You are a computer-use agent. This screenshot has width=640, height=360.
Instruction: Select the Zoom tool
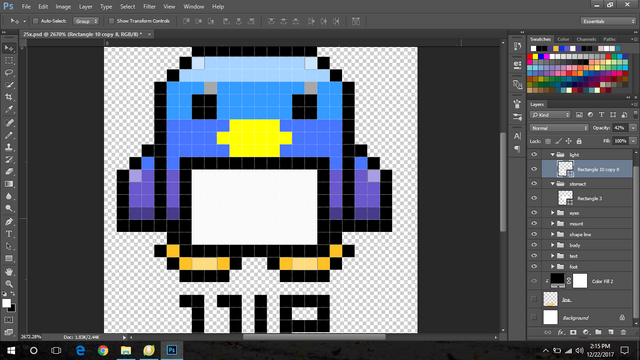pos(9,284)
